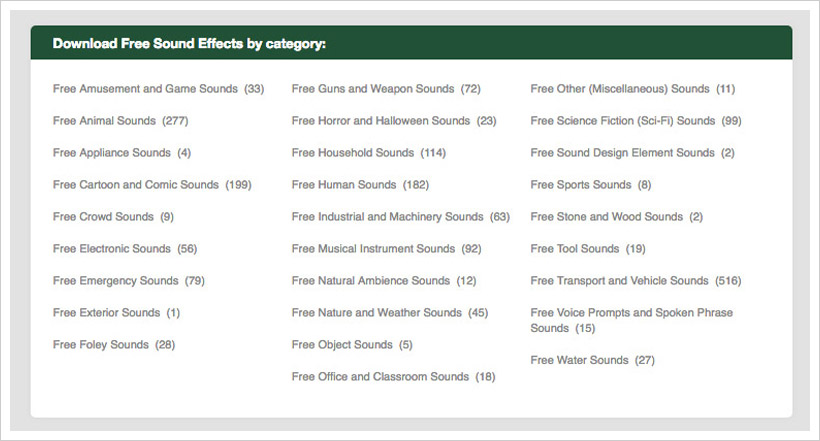
Task: Open Free Animal Sounds category
Action: point(104,121)
